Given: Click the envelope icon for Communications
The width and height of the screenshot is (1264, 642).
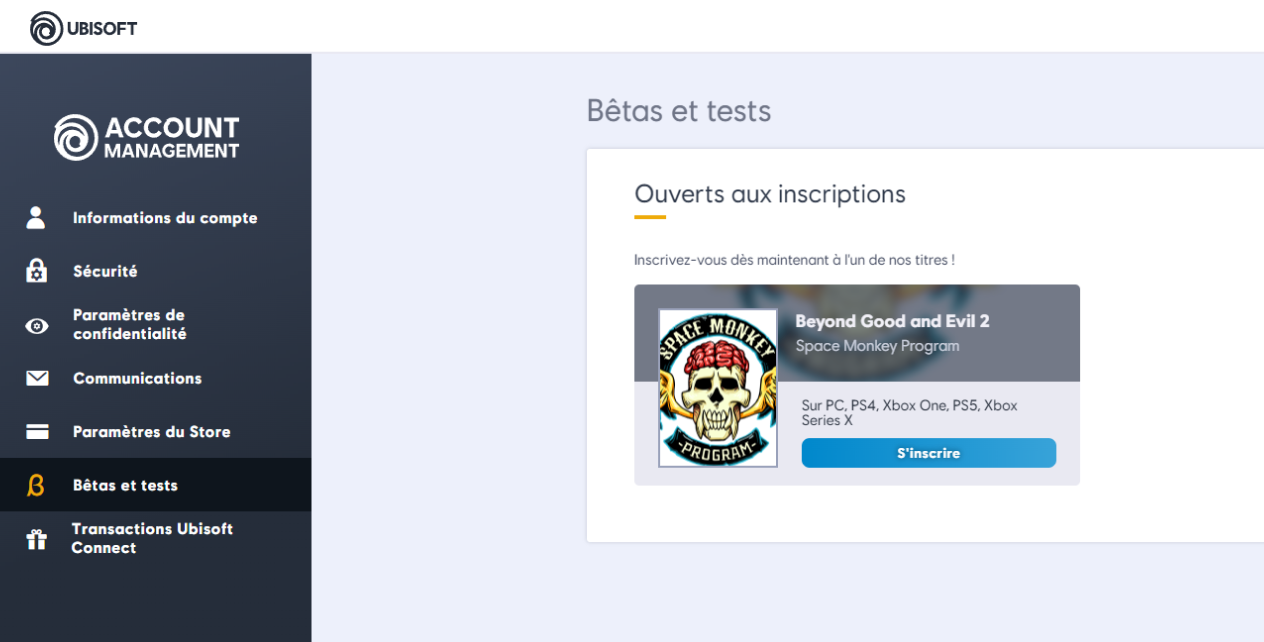Looking at the screenshot, I should (37, 378).
